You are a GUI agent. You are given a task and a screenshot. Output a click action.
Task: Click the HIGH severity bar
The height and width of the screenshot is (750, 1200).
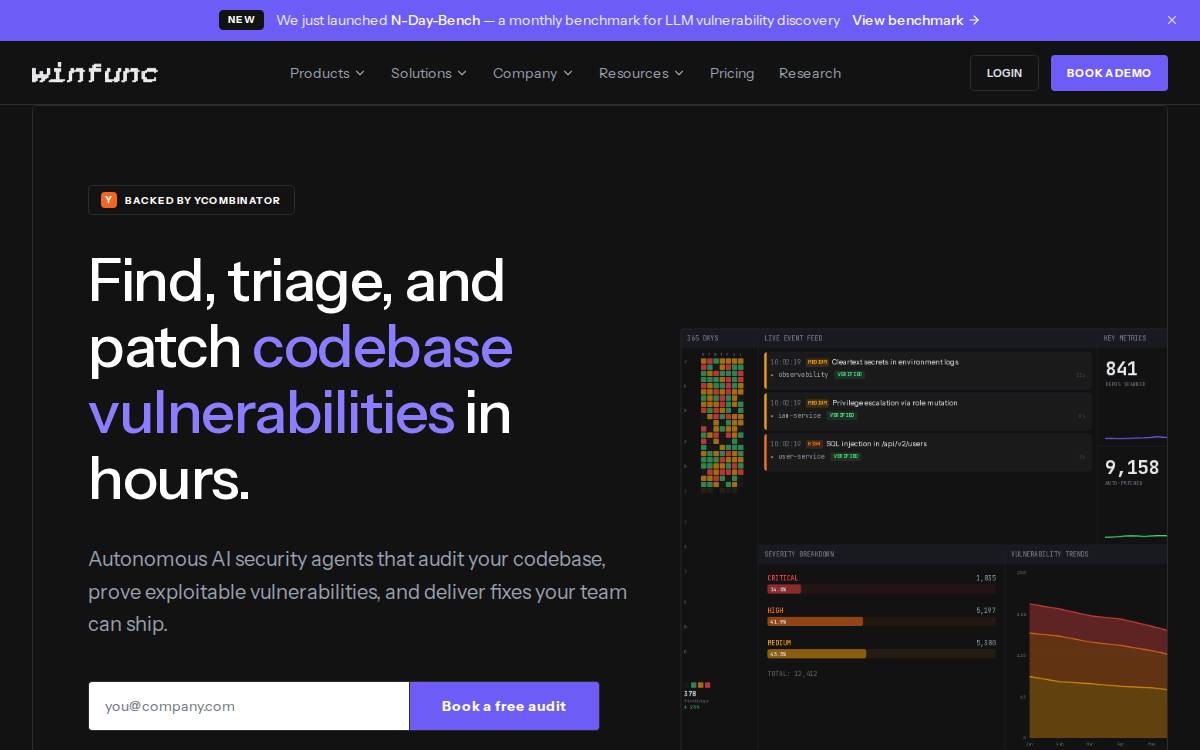881,622
